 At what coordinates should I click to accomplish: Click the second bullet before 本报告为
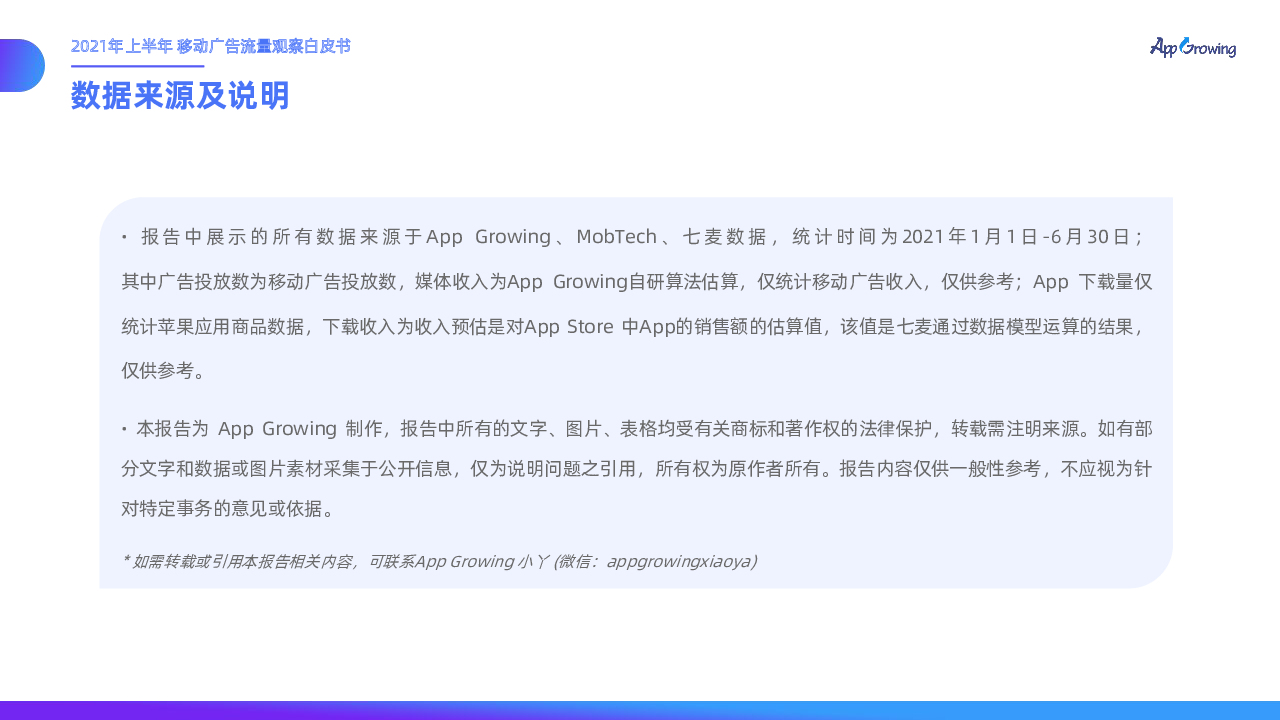pos(124,430)
